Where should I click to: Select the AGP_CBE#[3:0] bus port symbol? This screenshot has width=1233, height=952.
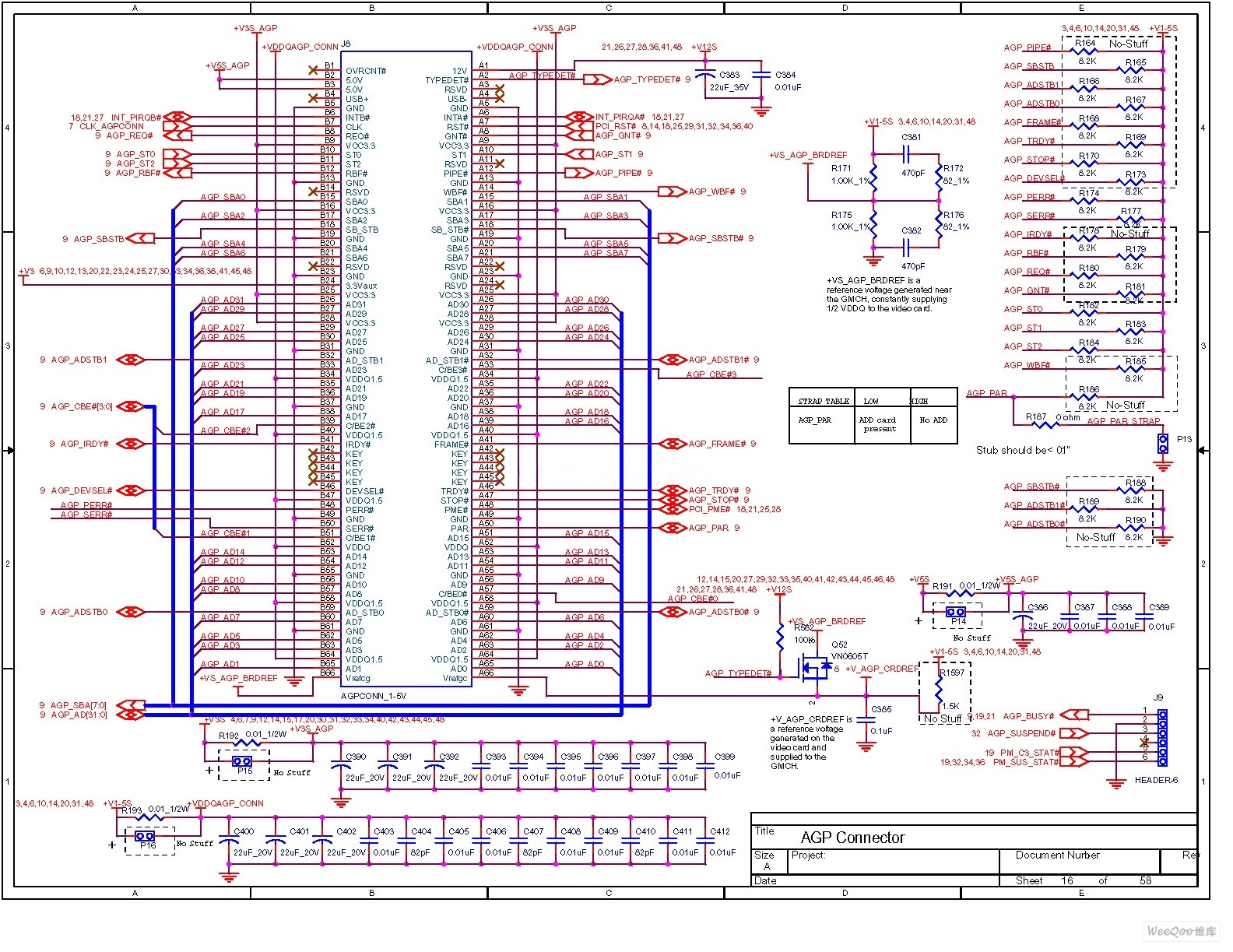tap(131, 406)
